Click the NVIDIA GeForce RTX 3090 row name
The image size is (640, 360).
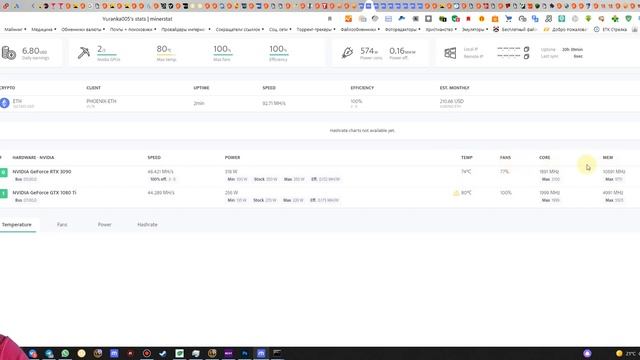click(42, 171)
